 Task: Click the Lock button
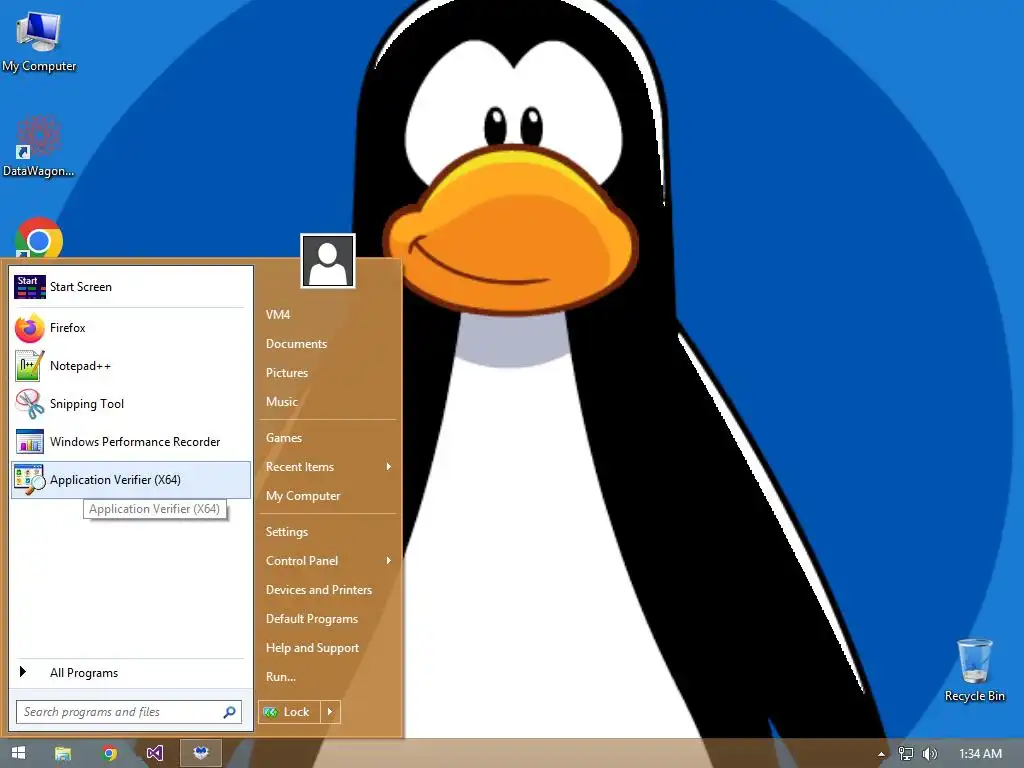[x=289, y=712]
